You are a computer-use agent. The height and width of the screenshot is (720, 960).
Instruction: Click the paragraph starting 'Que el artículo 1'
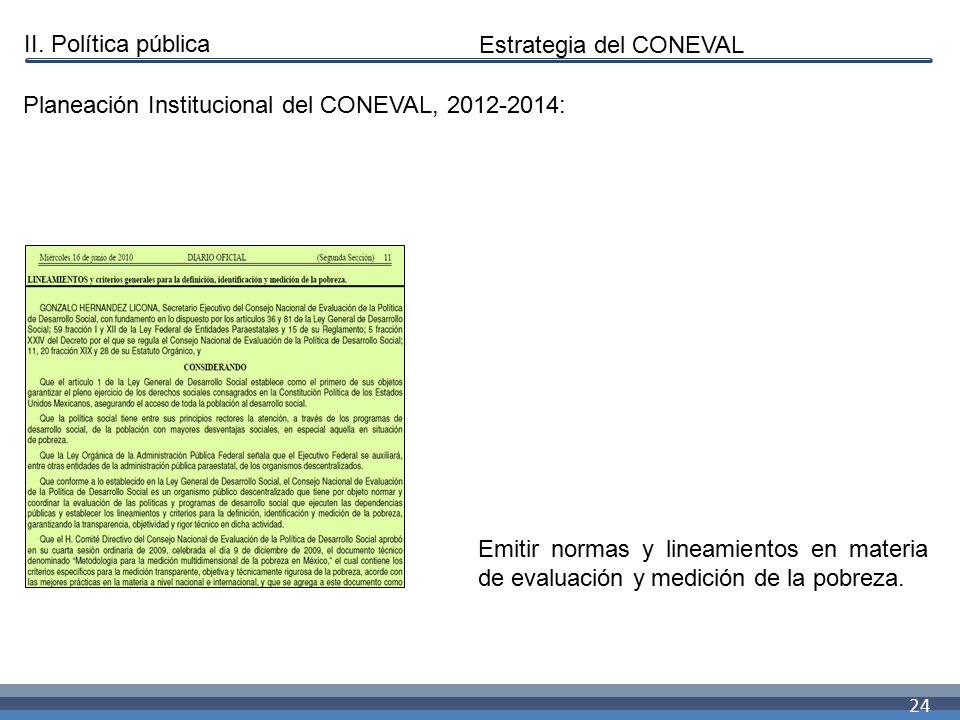(215, 392)
